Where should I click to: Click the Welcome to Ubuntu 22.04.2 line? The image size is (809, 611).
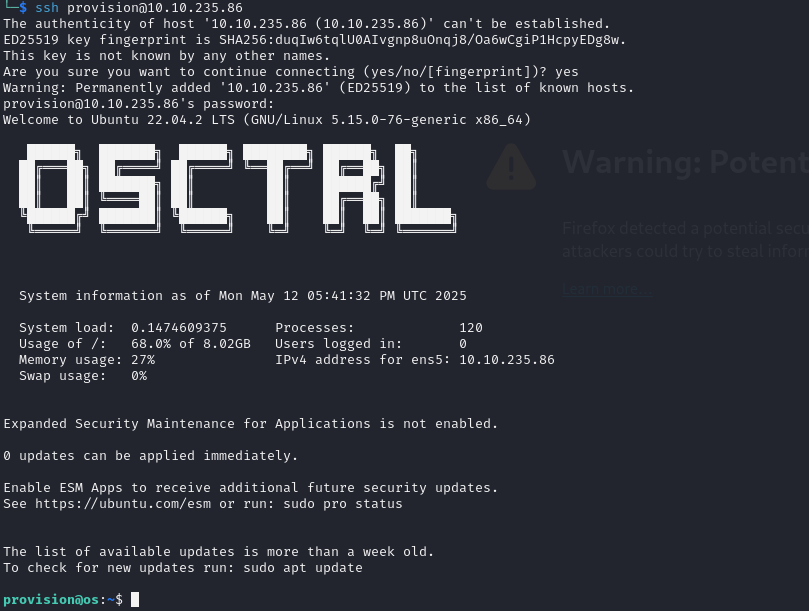[267, 120]
